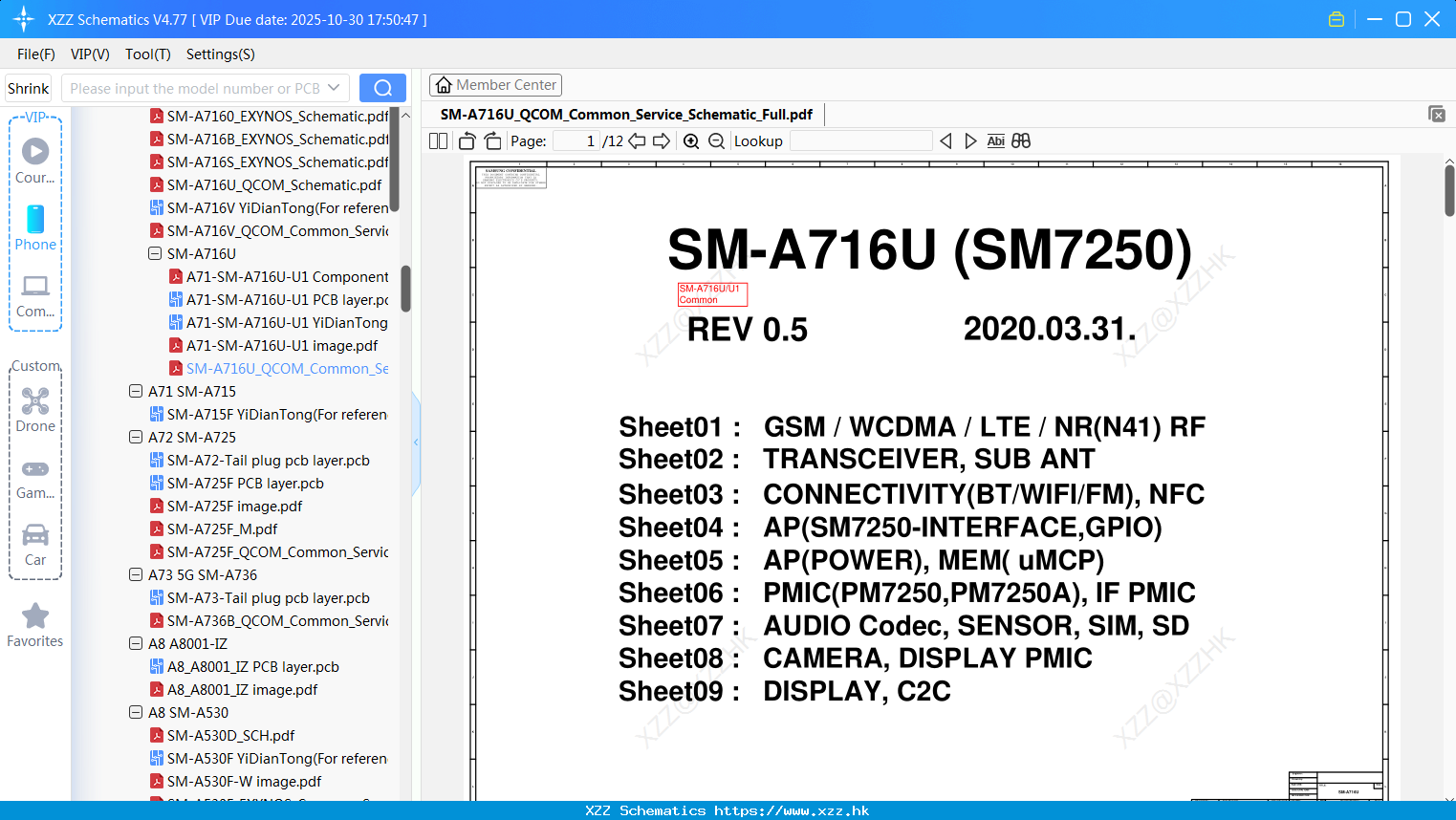Image resolution: width=1456 pixels, height=820 pixels.
Task: Open the model number dropdown
Action: coord(334,88)
